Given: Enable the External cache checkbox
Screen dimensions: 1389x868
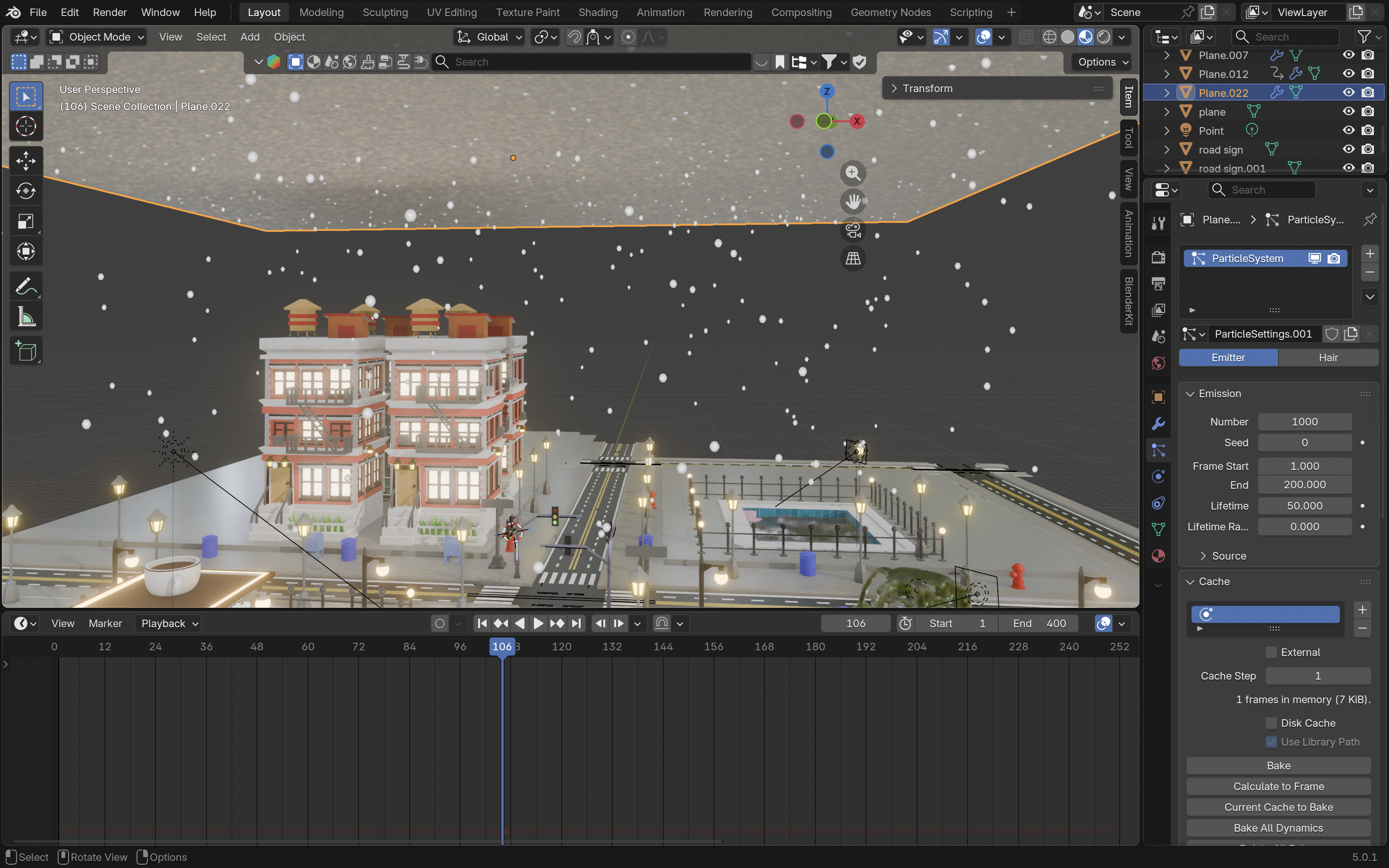Looking at the screenshot, I should (x=1271, y=652).
